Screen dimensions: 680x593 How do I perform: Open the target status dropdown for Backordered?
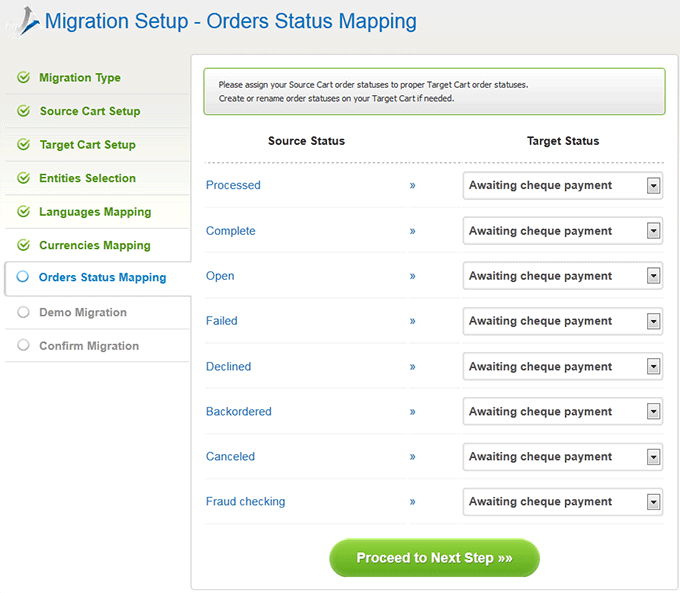point(563,411)
